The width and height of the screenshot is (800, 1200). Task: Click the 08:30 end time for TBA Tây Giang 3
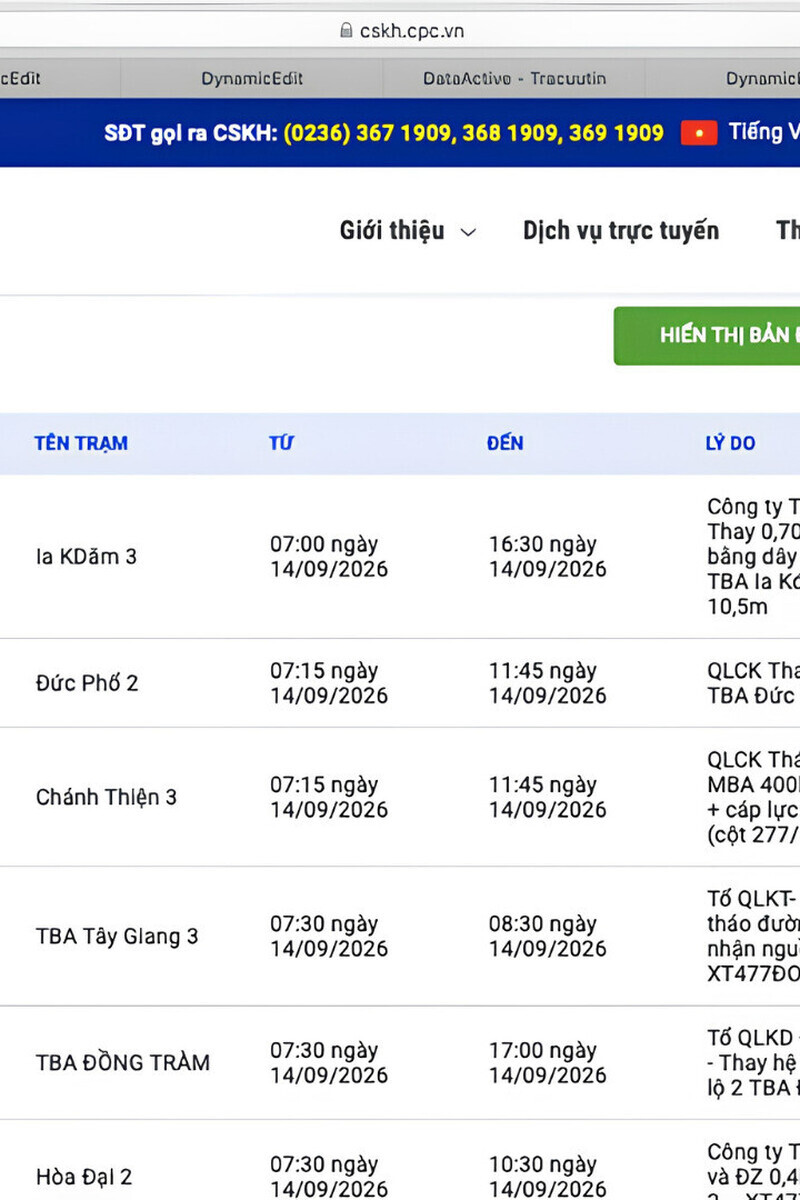548,937
